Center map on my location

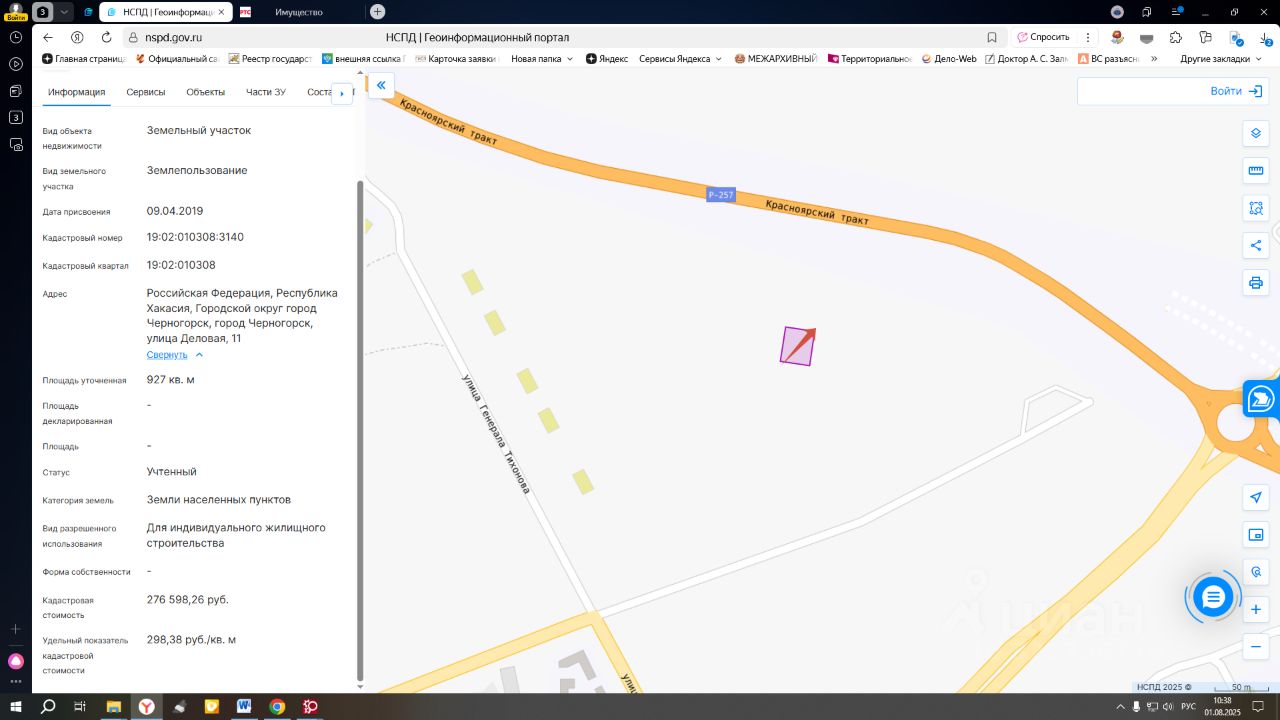point(1256,497)
